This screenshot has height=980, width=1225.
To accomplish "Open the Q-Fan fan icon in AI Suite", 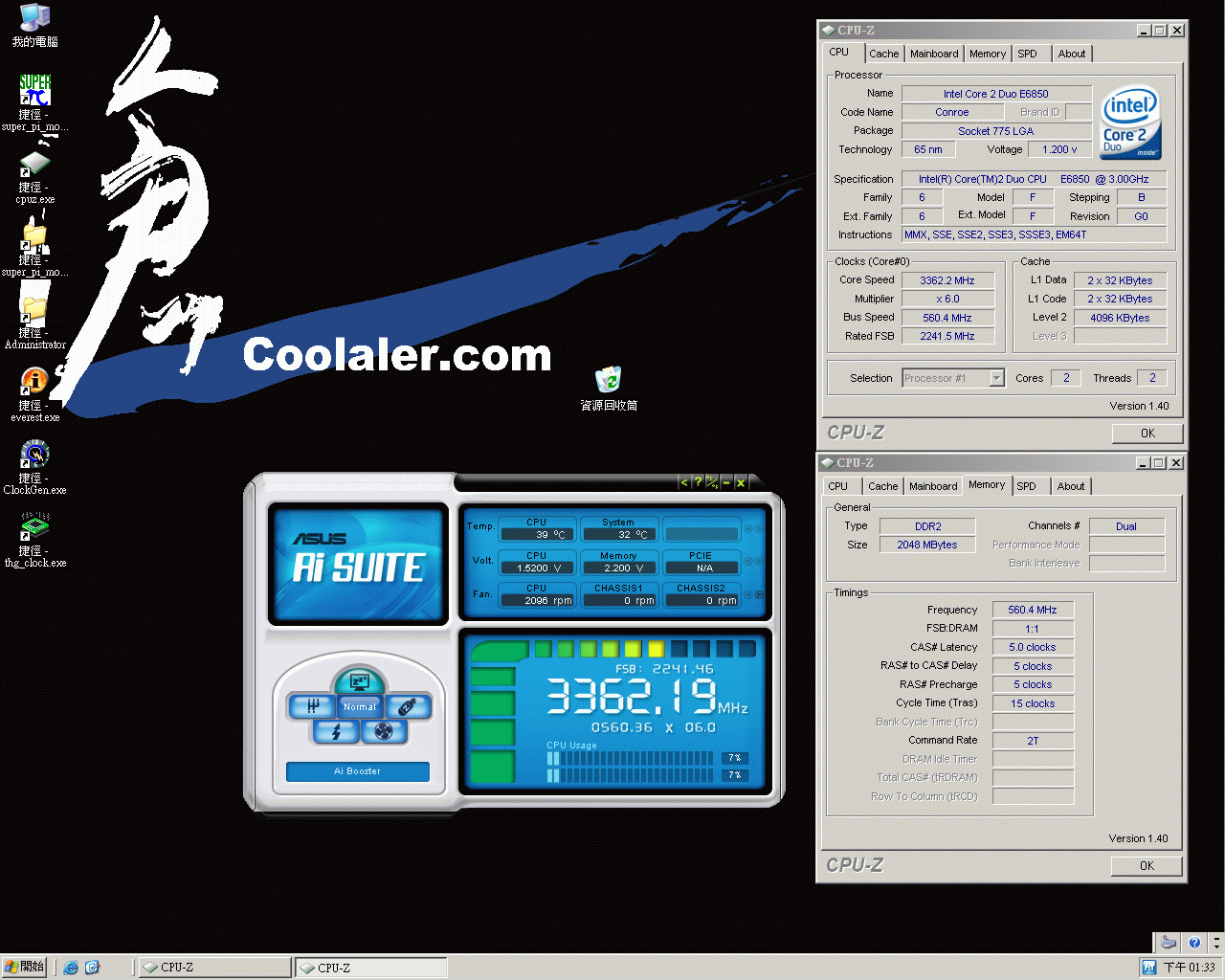I will [384, 732].
